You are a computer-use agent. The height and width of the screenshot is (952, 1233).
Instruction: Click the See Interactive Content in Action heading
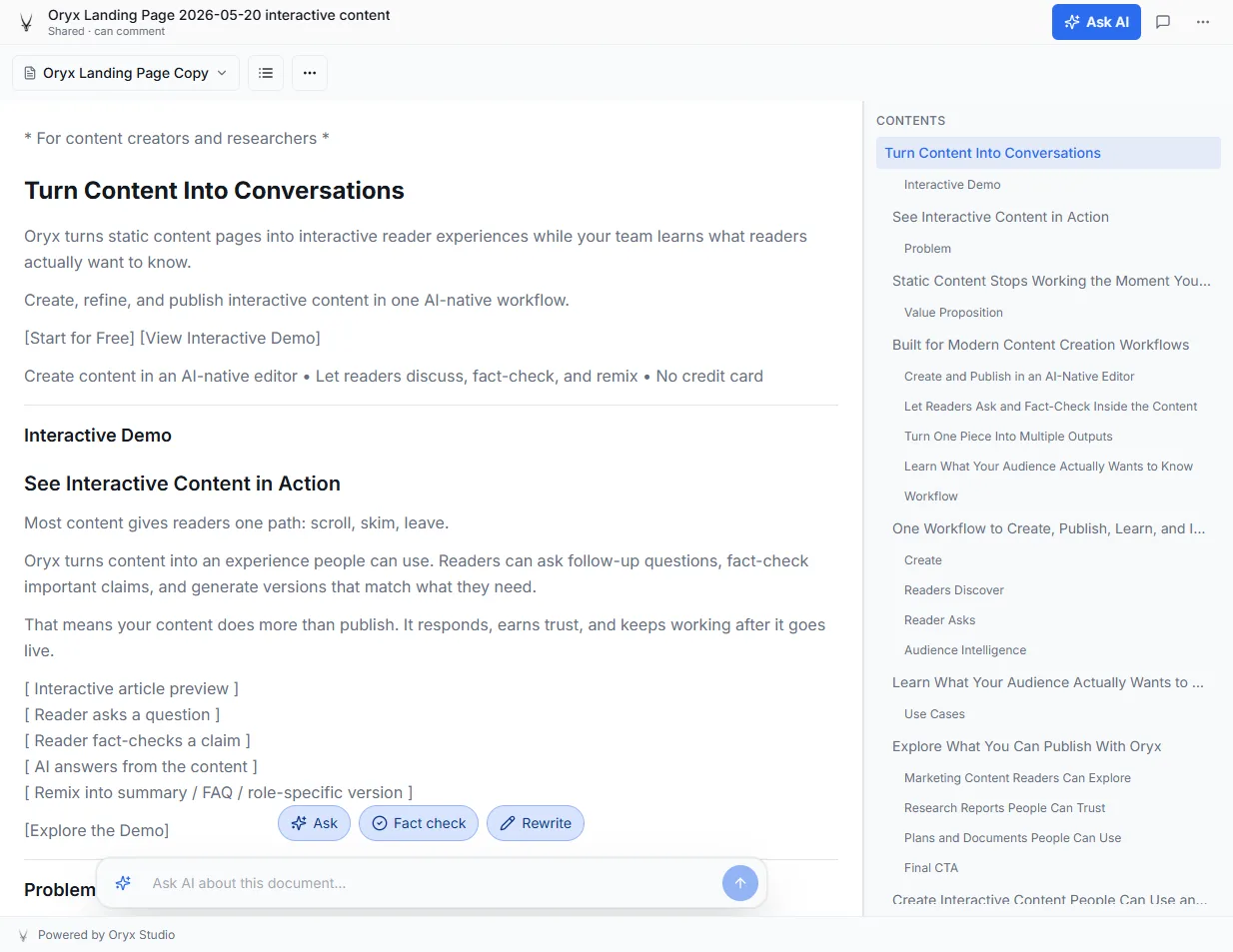182,483
